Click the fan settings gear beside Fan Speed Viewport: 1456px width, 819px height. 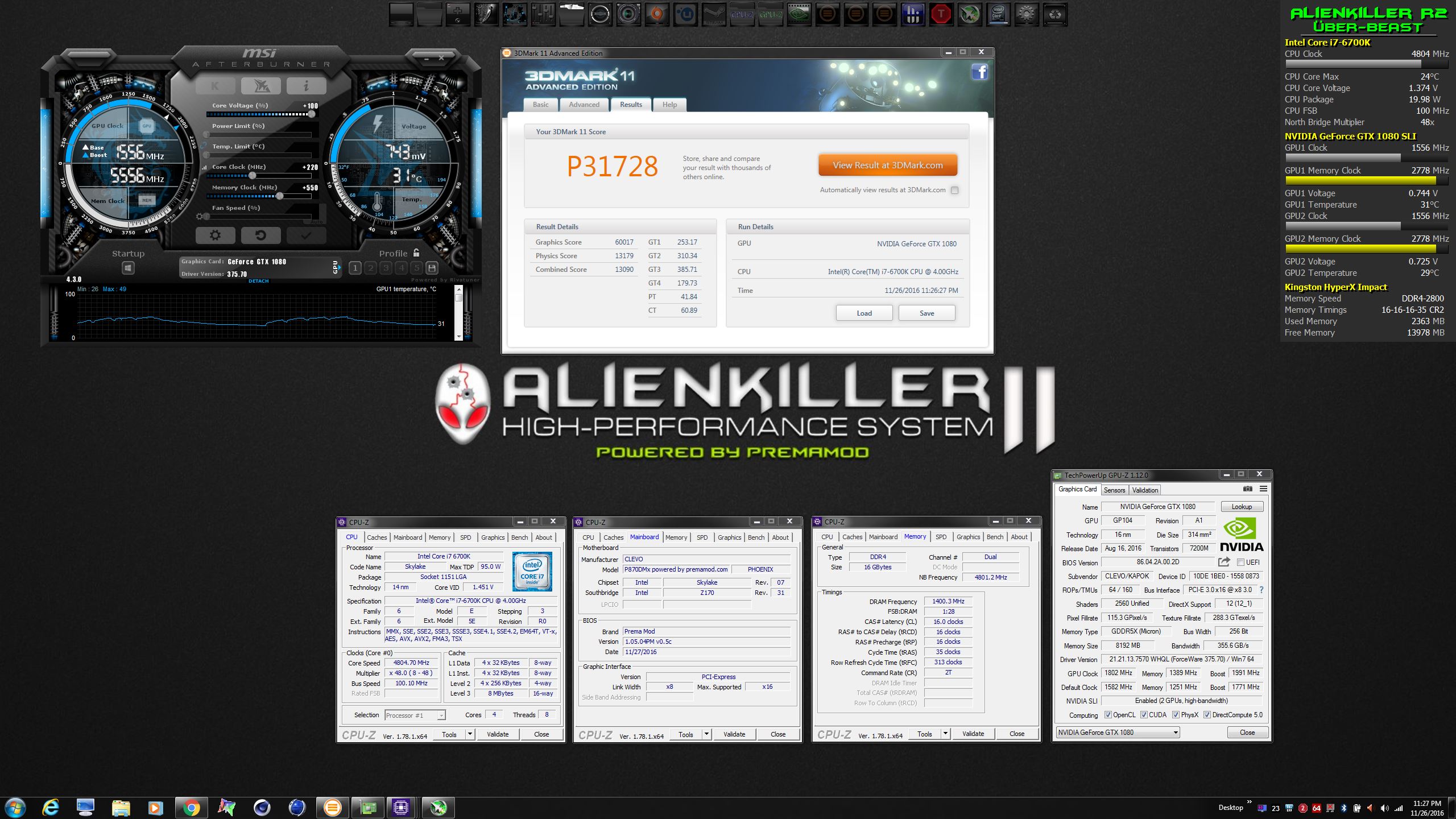(x=200, y=216)
